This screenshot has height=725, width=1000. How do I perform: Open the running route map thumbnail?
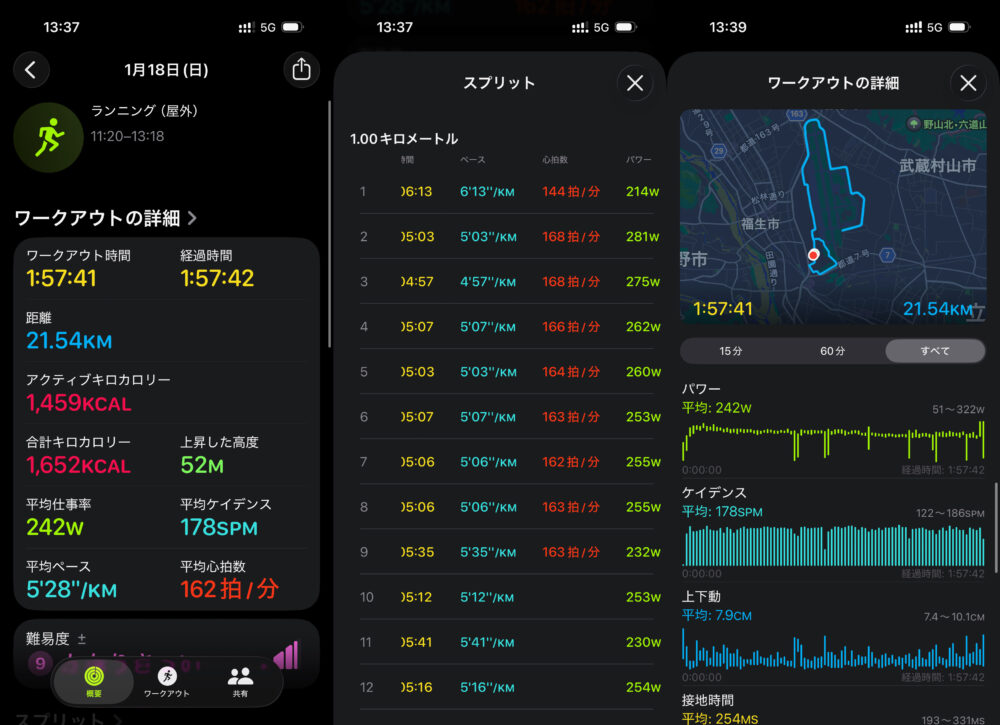click(x=833, y=216)
